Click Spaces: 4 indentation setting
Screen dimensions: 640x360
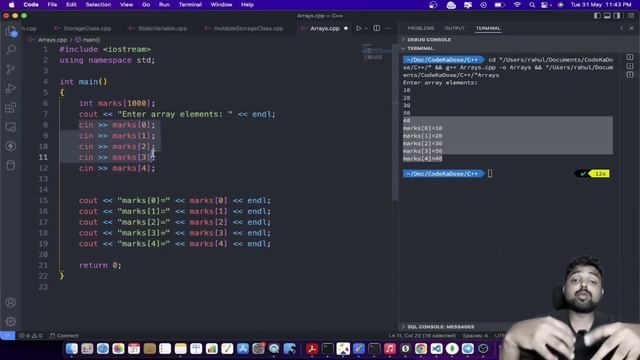pos(475,336)
